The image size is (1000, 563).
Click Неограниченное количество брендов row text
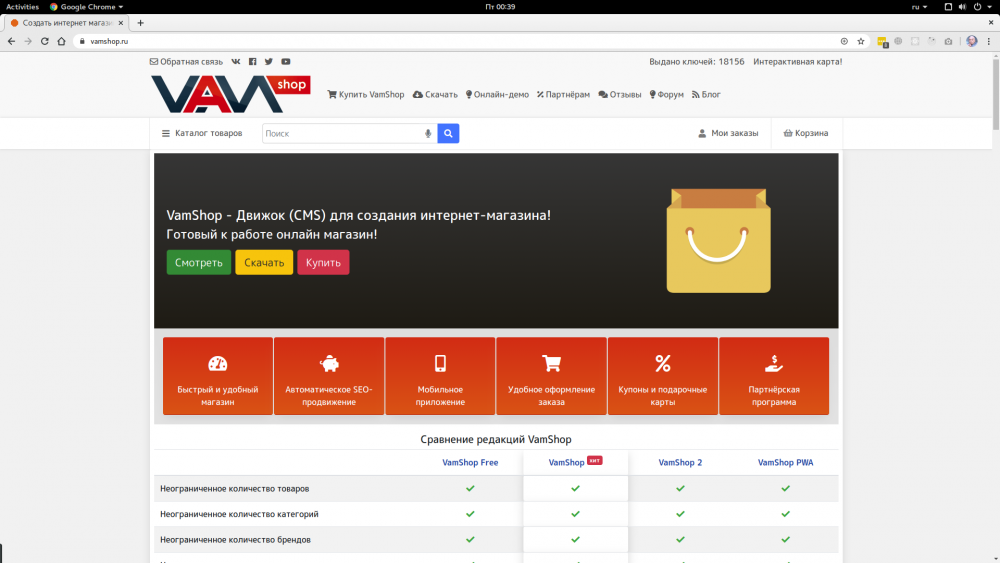point(235,539)
